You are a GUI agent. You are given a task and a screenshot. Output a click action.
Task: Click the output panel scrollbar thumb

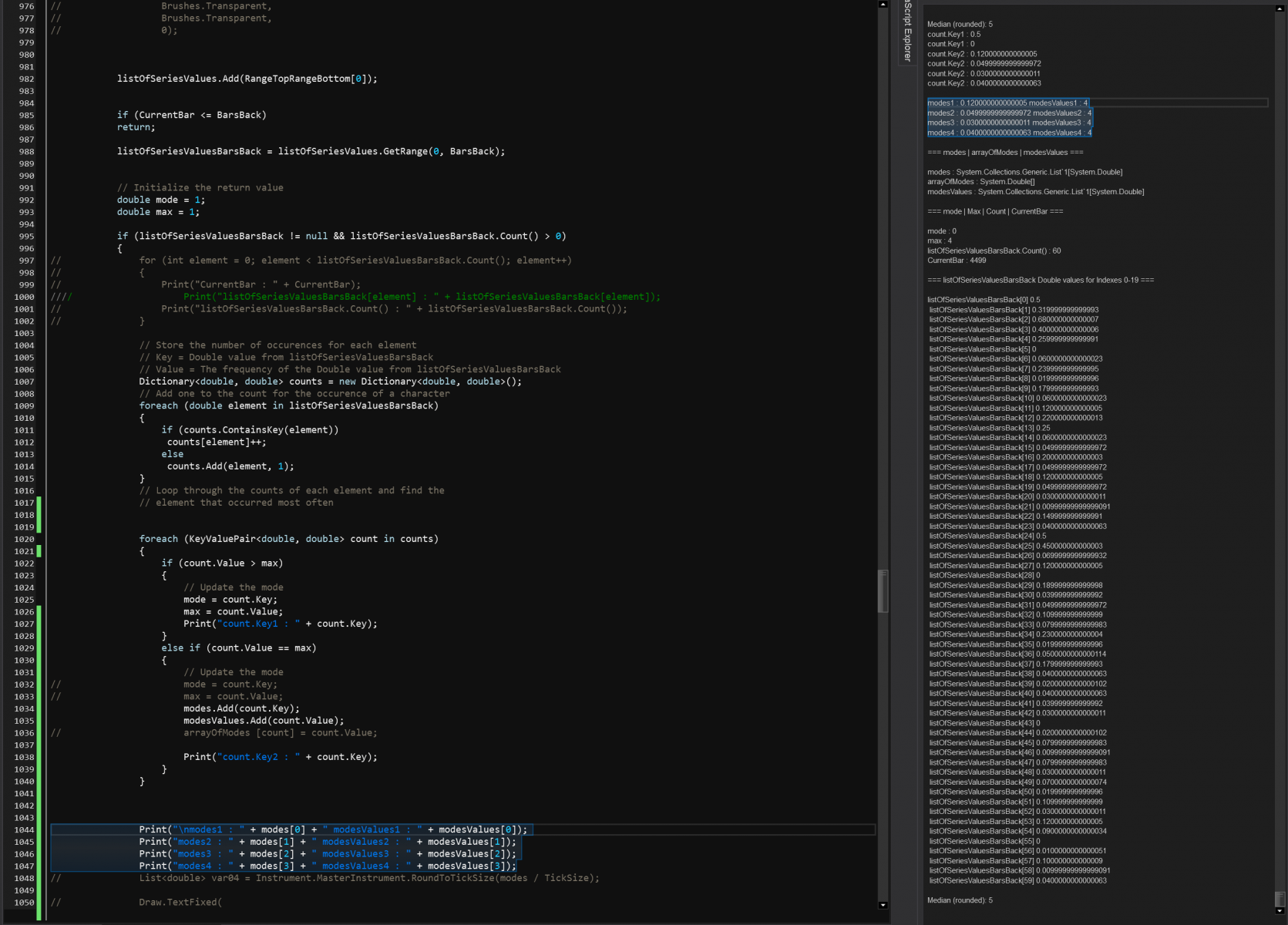pos(1280,899)
